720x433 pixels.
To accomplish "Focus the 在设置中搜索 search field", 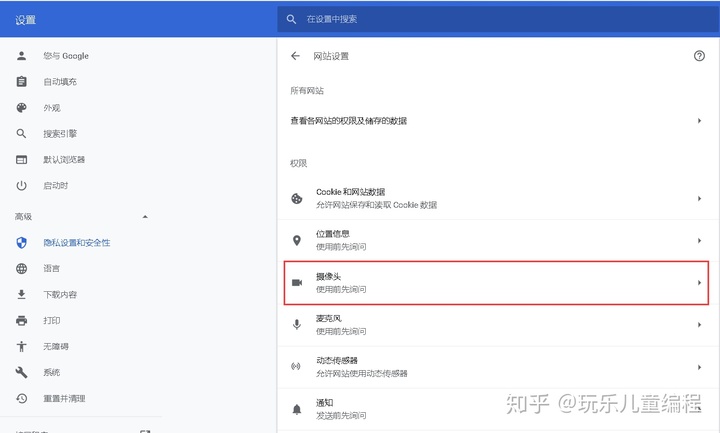I will (x=498, y=19).
